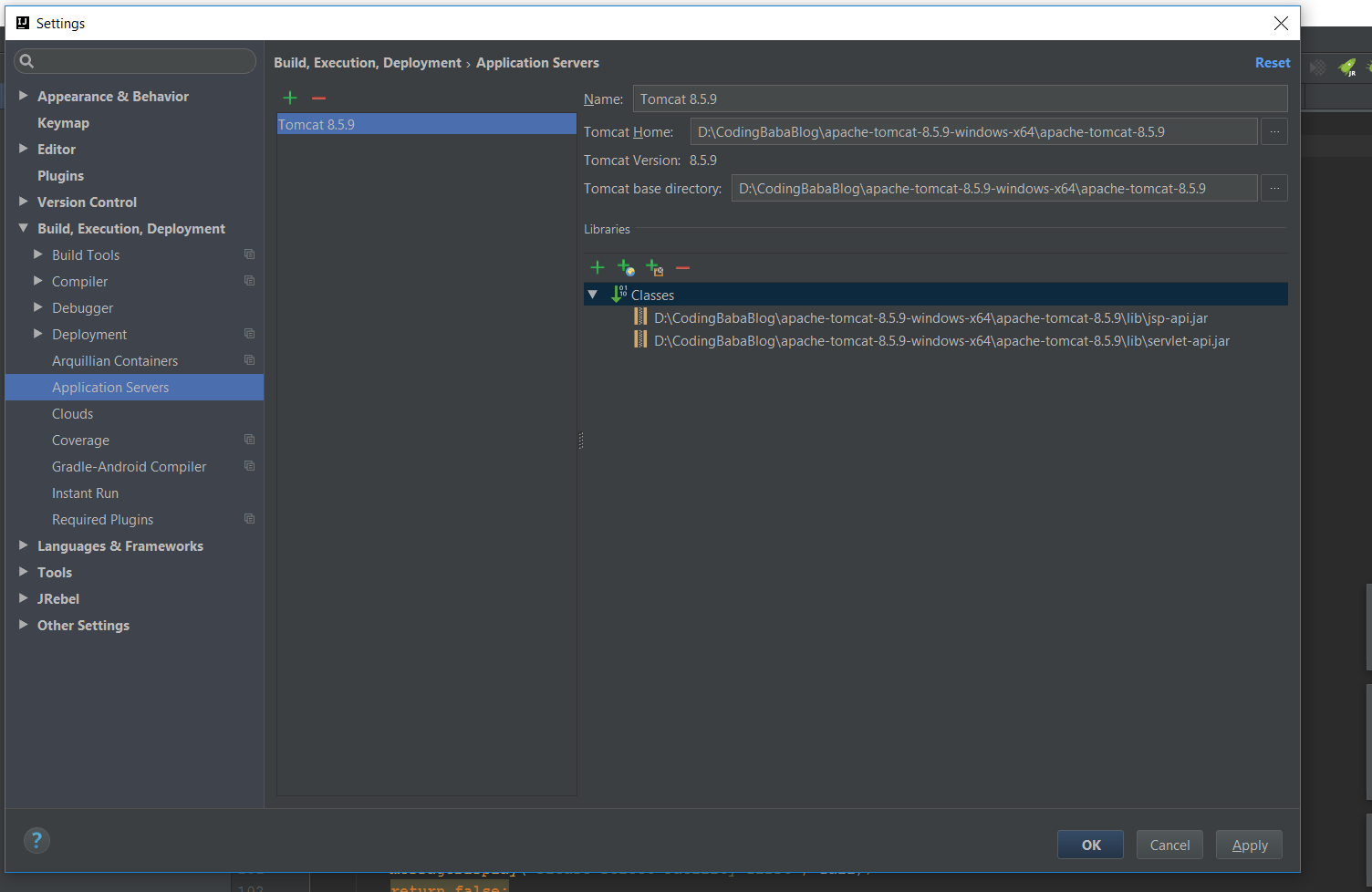Open Gradle-Android Compiler settings
The width and height of the screenshot is (1372, 892).
click(x=129, y=466)
